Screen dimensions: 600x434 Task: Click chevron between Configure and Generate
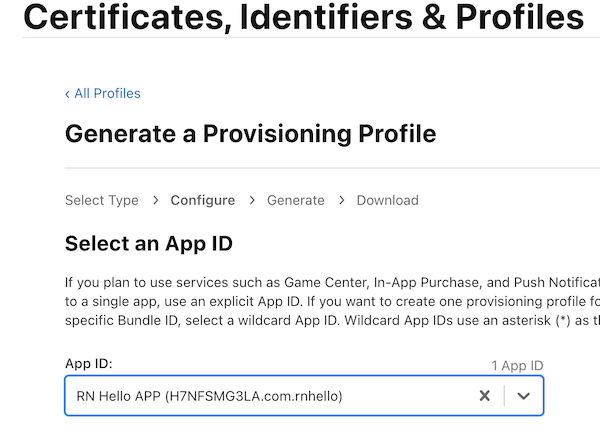pyautogui.click(x=251, y=200)
